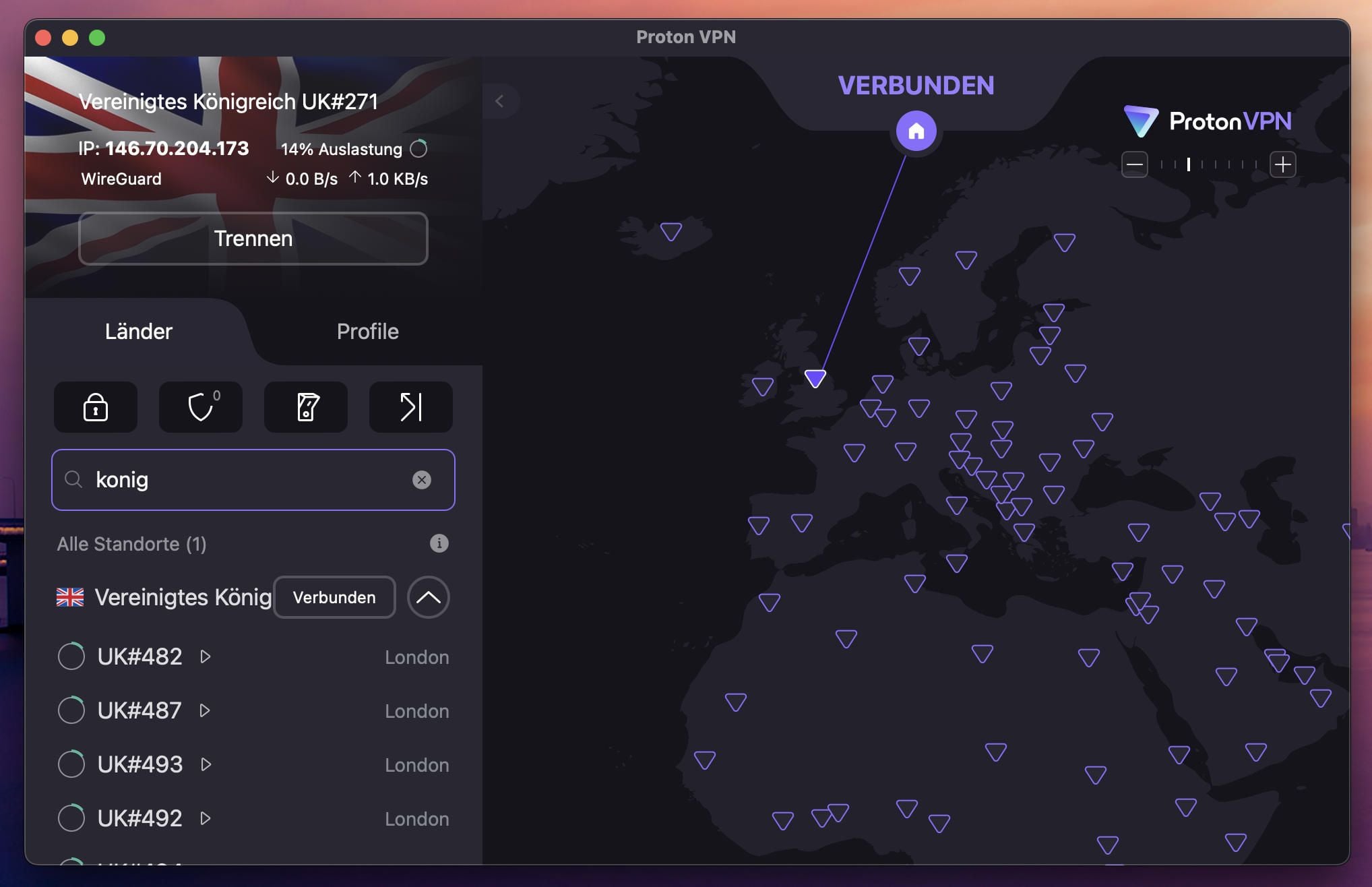Click the load circle of UK#487
Screen dimensions: 1372x887
71,710
